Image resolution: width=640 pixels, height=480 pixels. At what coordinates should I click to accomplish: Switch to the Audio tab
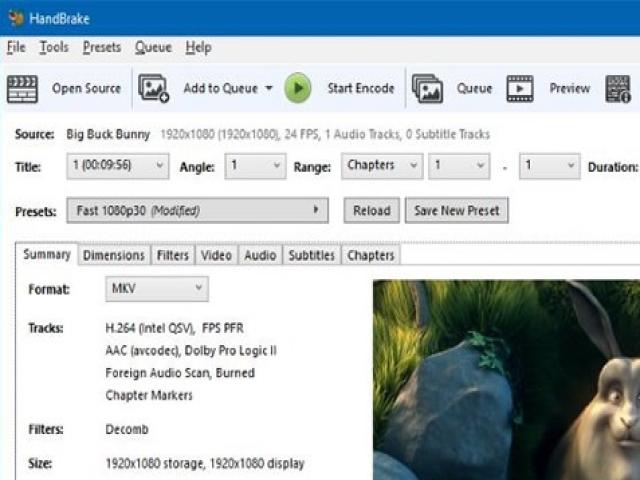260,256
